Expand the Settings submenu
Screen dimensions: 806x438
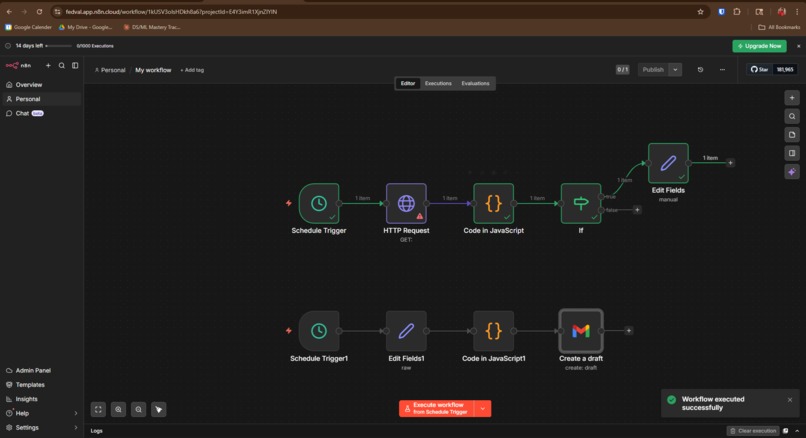tap(76, 428)
